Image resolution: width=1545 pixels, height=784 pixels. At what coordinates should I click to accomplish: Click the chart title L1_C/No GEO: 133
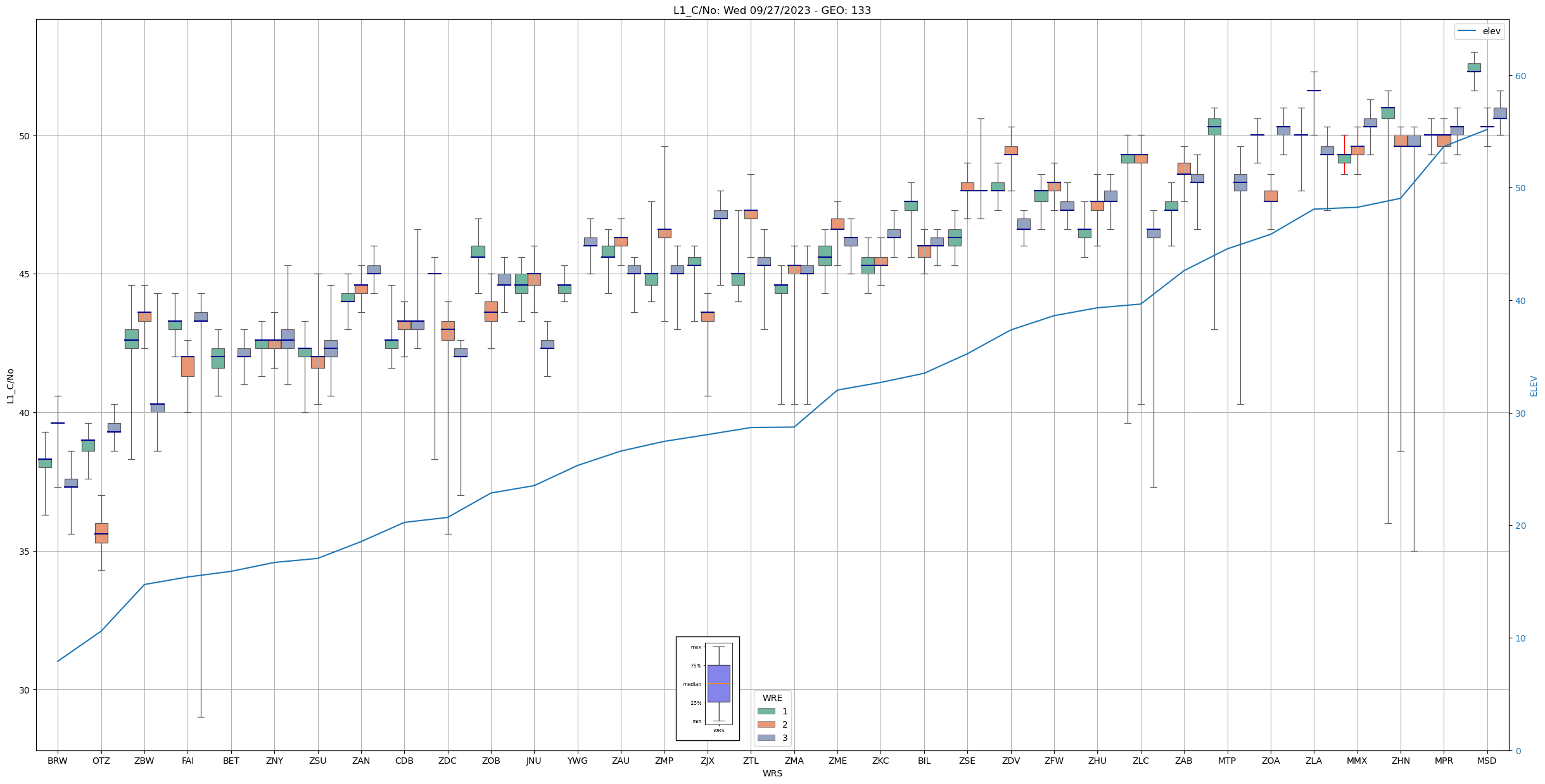772,11
